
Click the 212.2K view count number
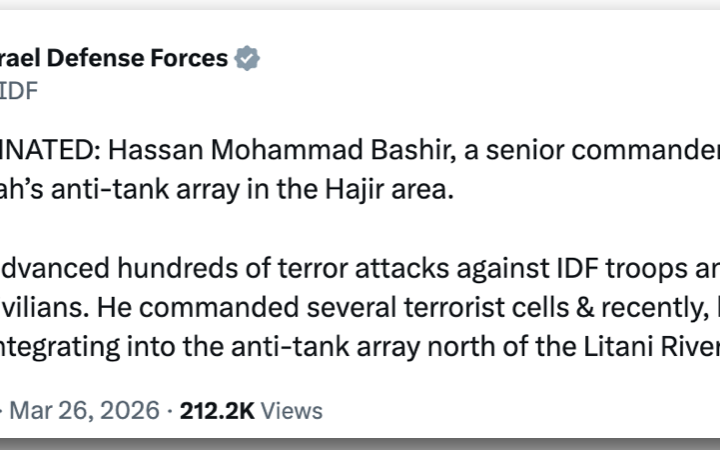(x=217, y=410)
